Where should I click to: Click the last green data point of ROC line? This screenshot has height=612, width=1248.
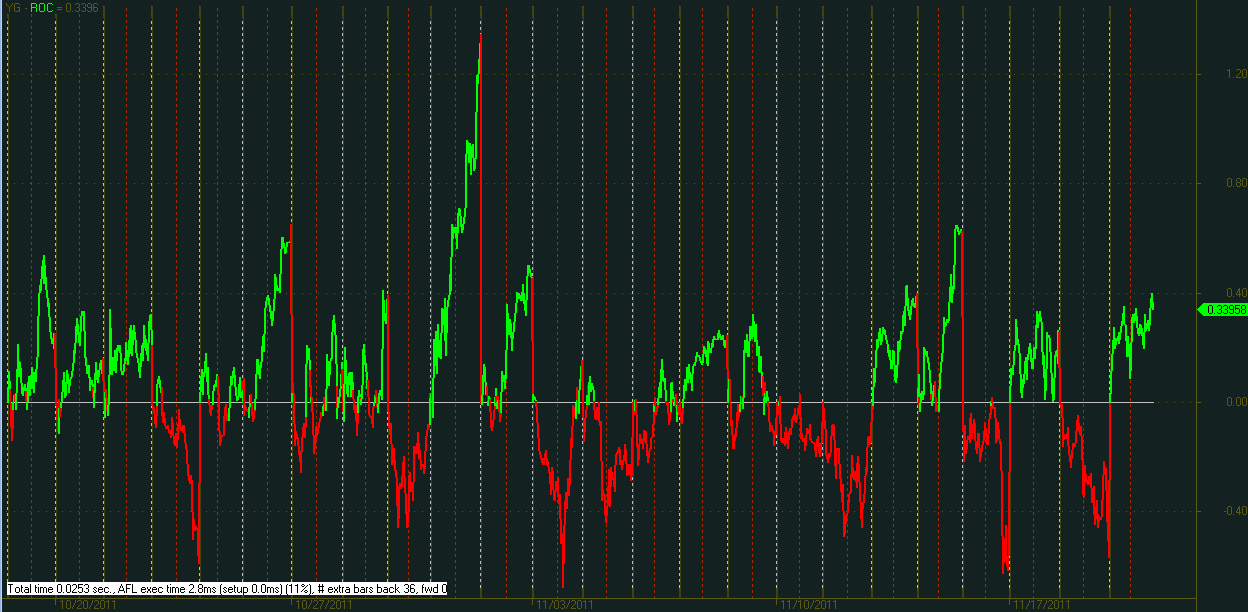[1152, 296]
